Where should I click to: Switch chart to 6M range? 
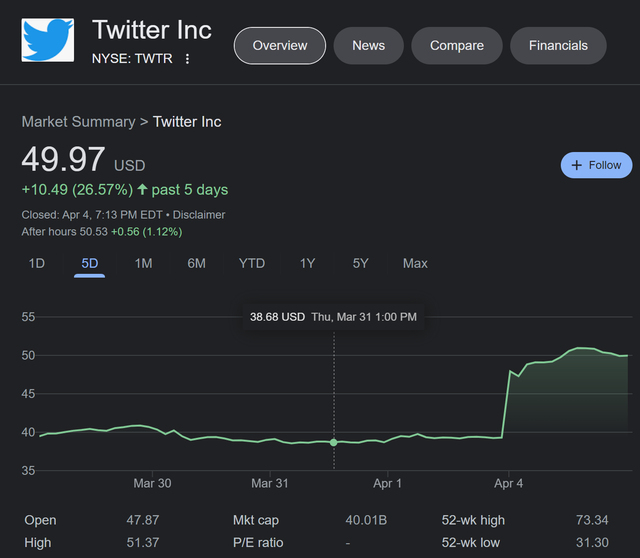[x=196, y=263]
